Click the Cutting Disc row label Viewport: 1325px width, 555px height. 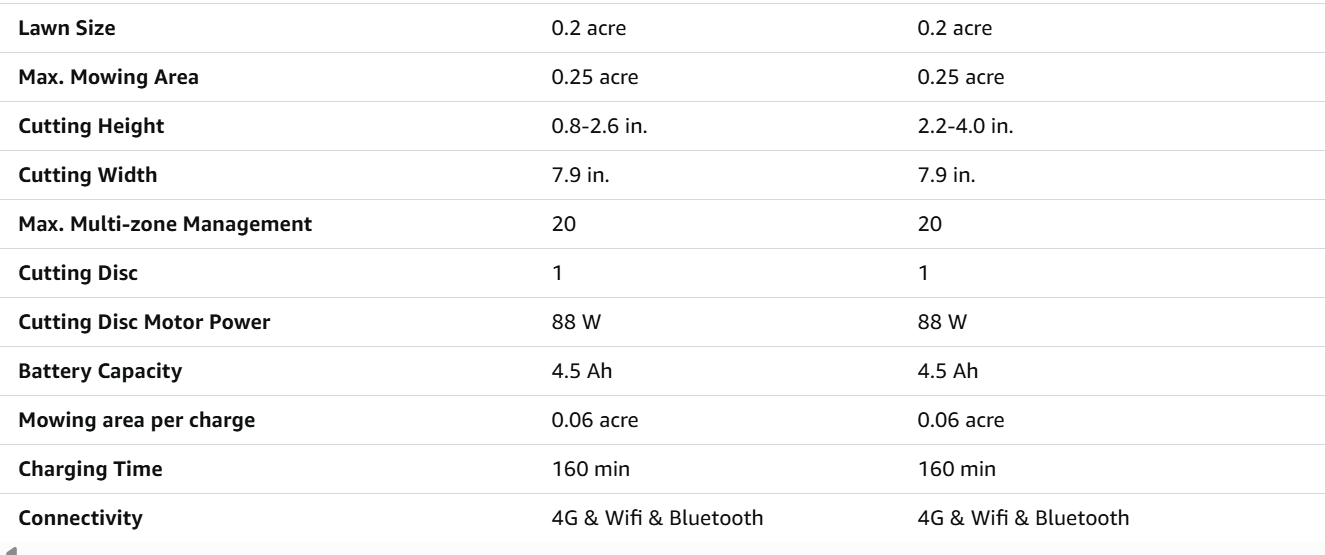[x=66, y=273]
